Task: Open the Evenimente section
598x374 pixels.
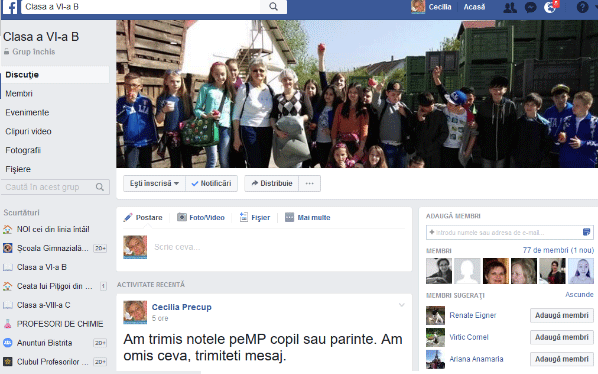Action: click(x=27, y=112)
